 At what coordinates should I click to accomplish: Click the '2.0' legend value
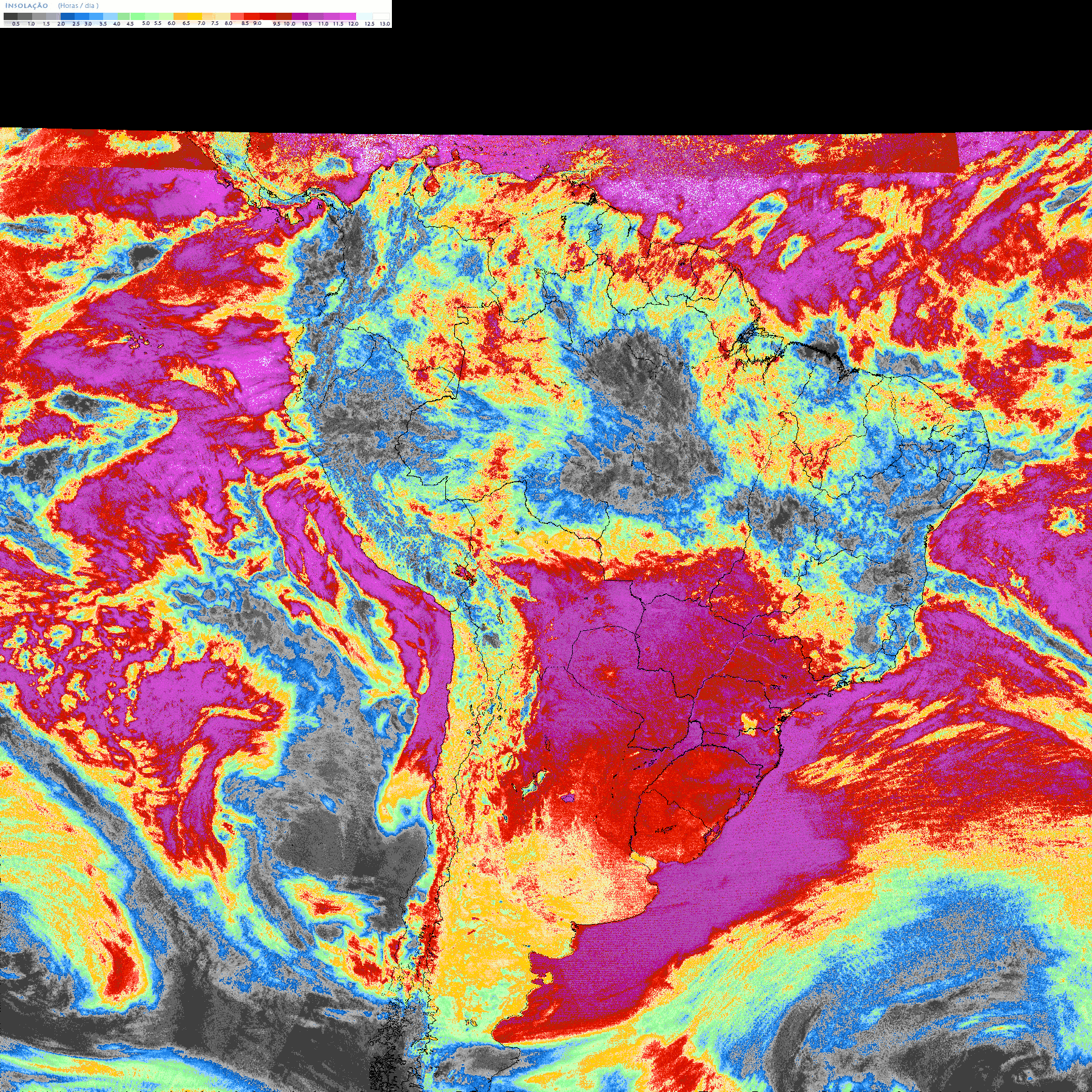[x=61, y=24]
